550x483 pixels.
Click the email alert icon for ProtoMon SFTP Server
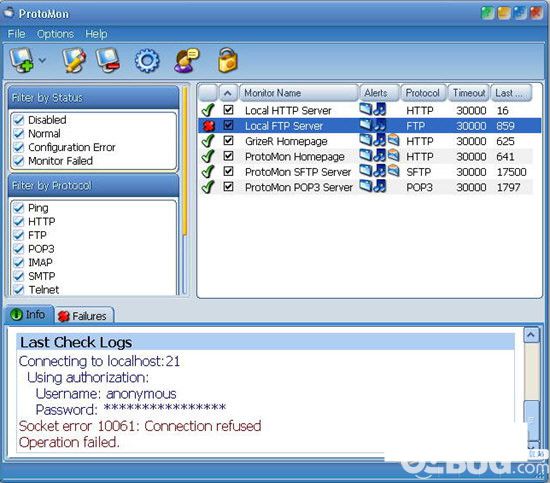click(x=393, y=171)
